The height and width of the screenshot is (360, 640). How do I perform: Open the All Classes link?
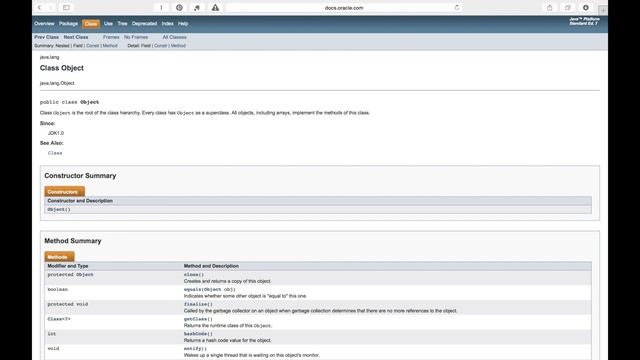174,37
